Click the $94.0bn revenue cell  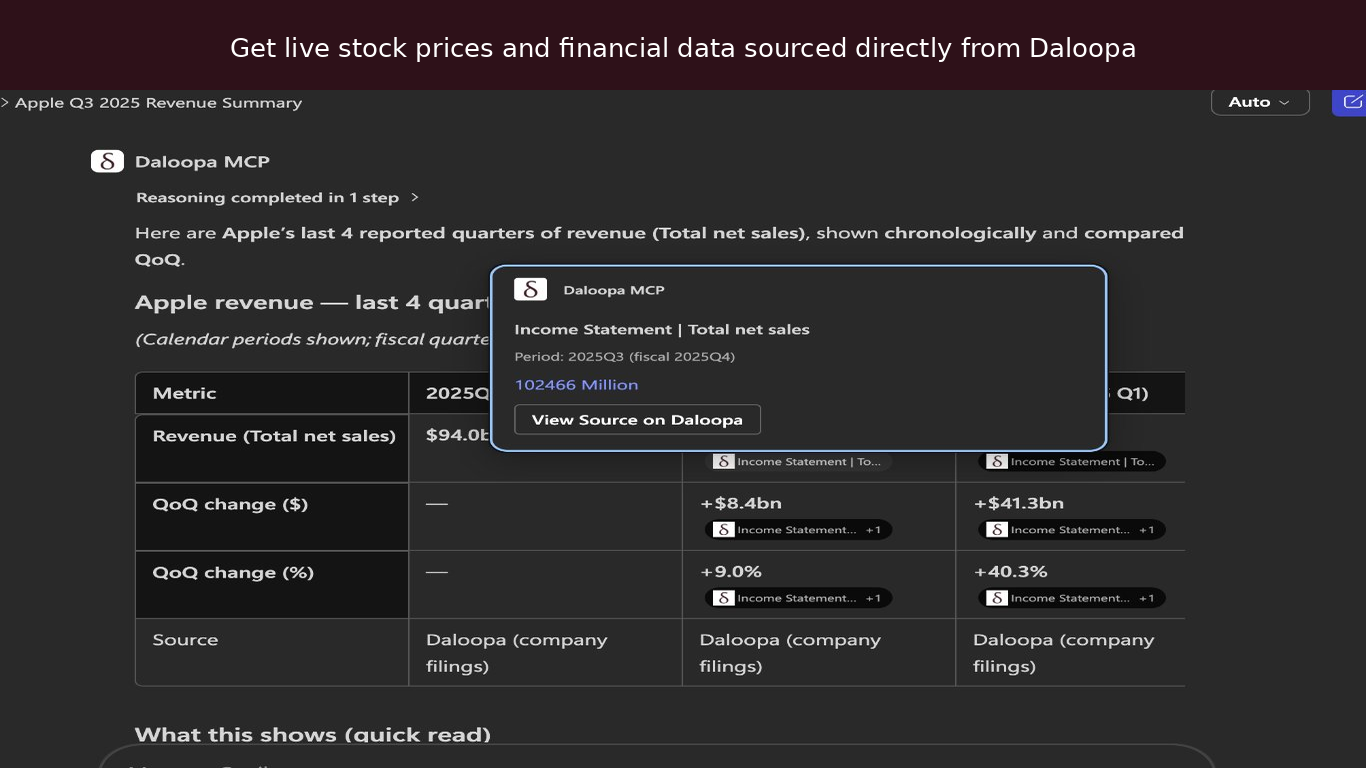pos(458,435)
